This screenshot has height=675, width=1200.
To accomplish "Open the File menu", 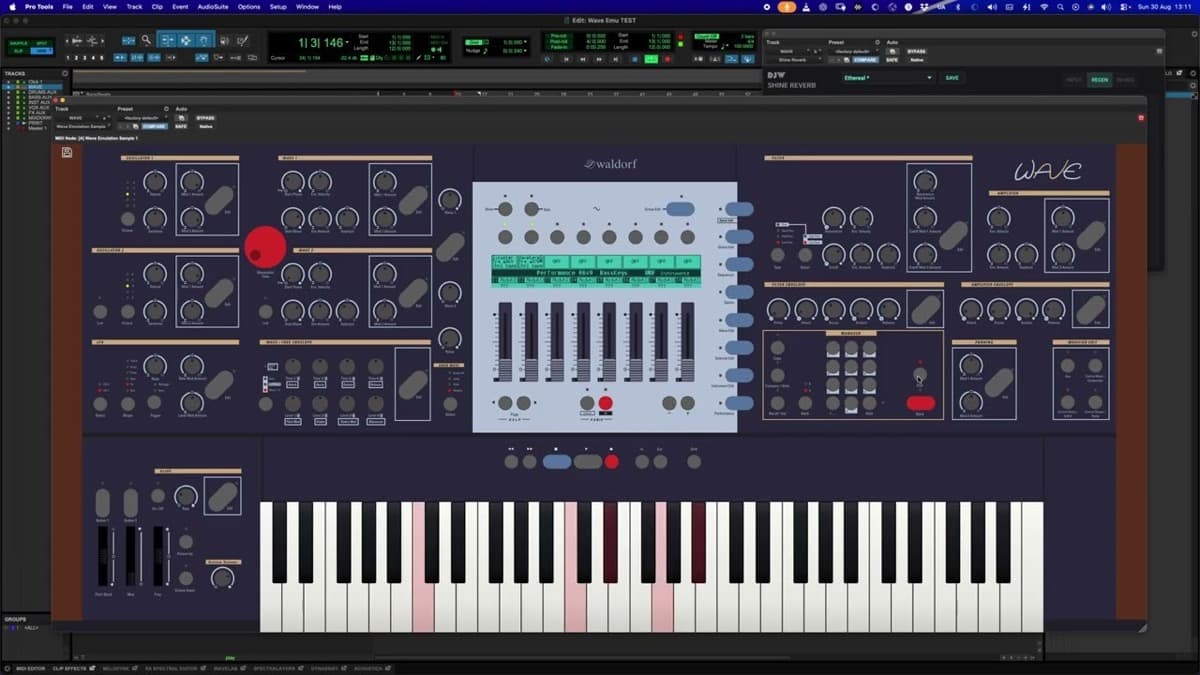I will [x=66, y=6].
